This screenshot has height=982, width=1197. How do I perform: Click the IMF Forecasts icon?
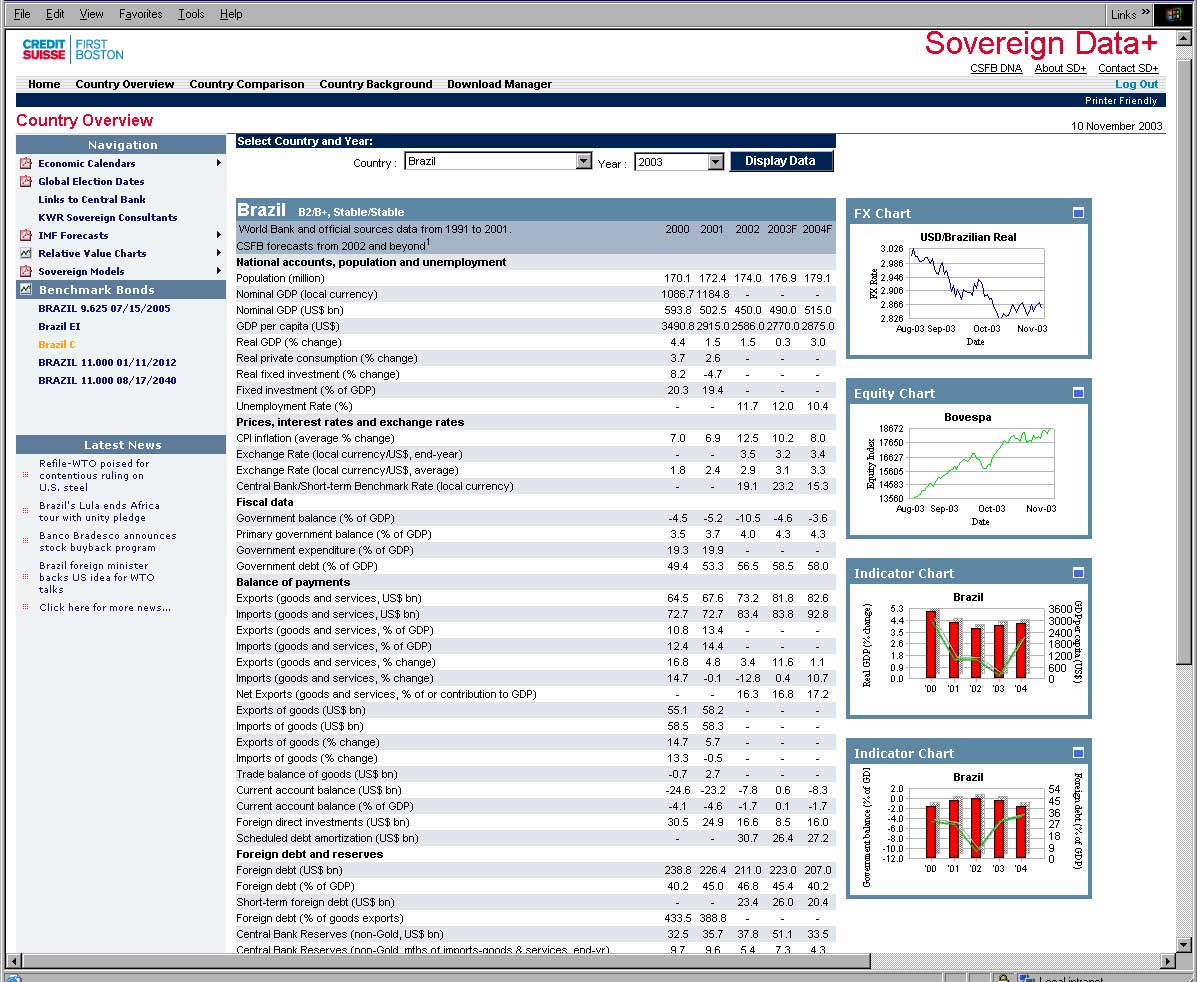point(26,235)
